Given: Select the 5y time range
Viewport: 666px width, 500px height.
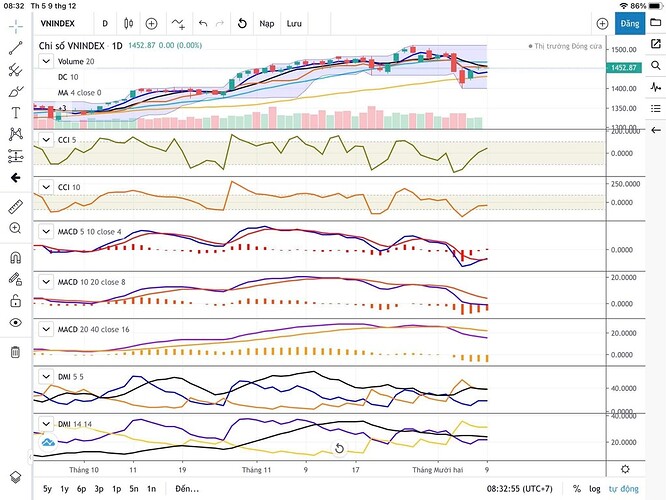Looking at the screenshot, I should tap(47, 489).
